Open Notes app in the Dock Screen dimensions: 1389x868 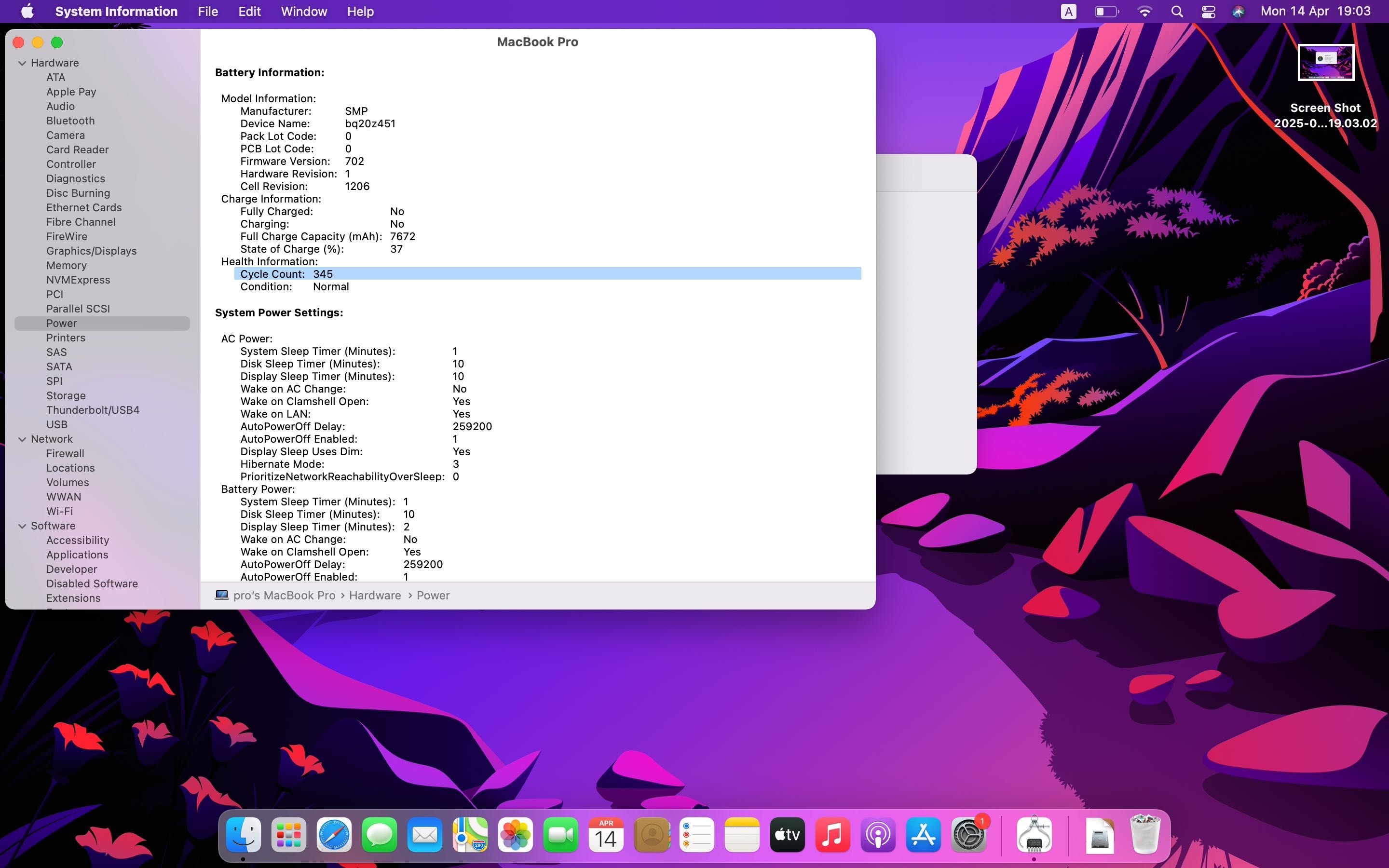[742, 835]
